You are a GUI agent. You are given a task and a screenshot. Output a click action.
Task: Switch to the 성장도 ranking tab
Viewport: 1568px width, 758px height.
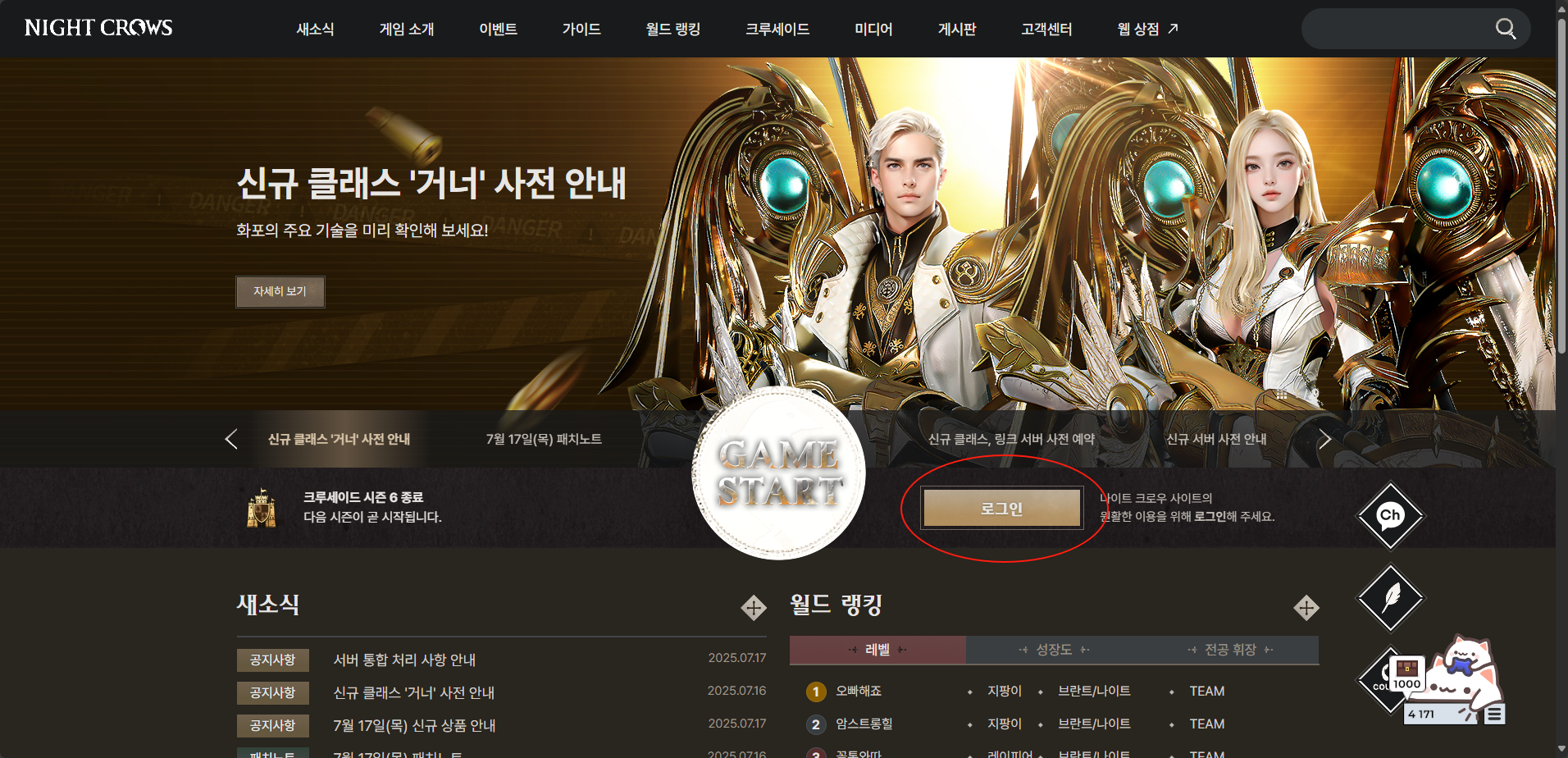coord(1054,650)
